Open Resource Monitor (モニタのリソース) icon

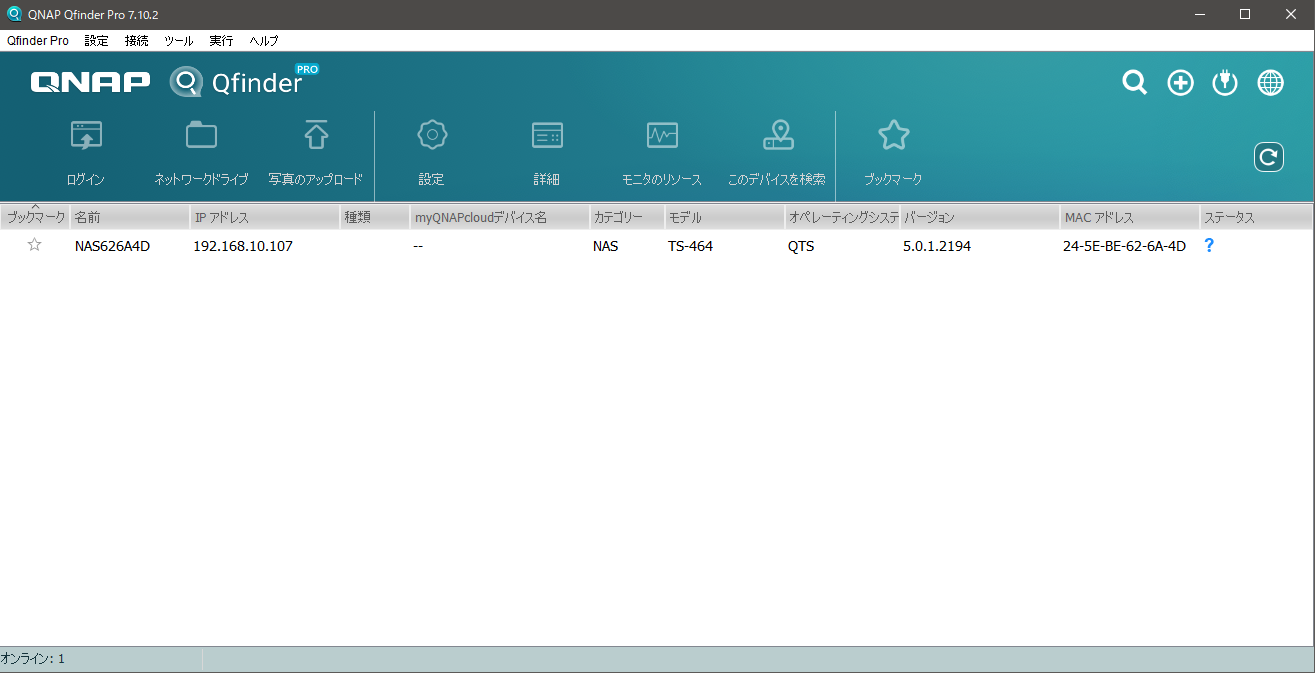pos(662,136)
